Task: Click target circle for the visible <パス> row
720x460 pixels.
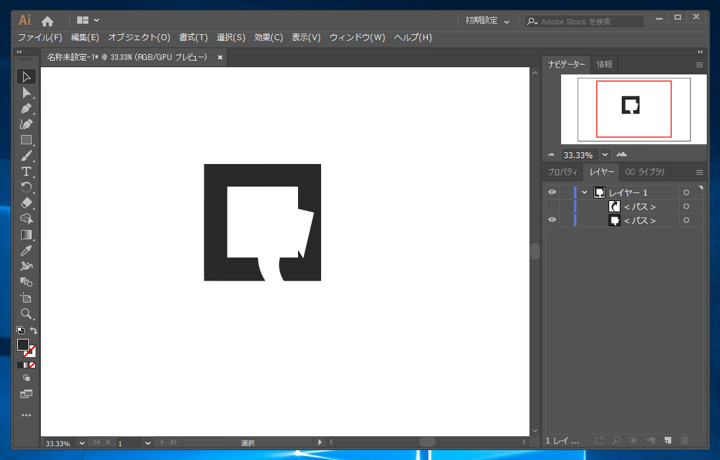Action: (686, 220)
